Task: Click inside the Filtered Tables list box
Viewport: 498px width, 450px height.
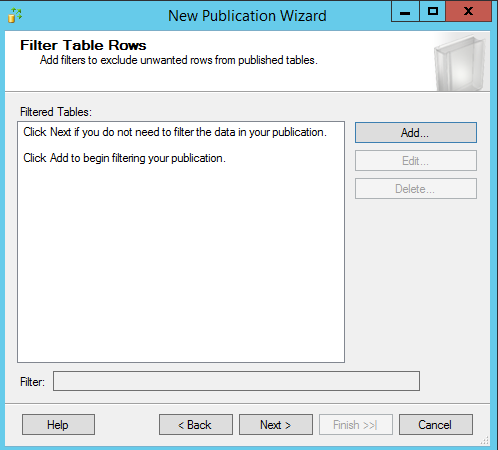Action: coord(181,242)
